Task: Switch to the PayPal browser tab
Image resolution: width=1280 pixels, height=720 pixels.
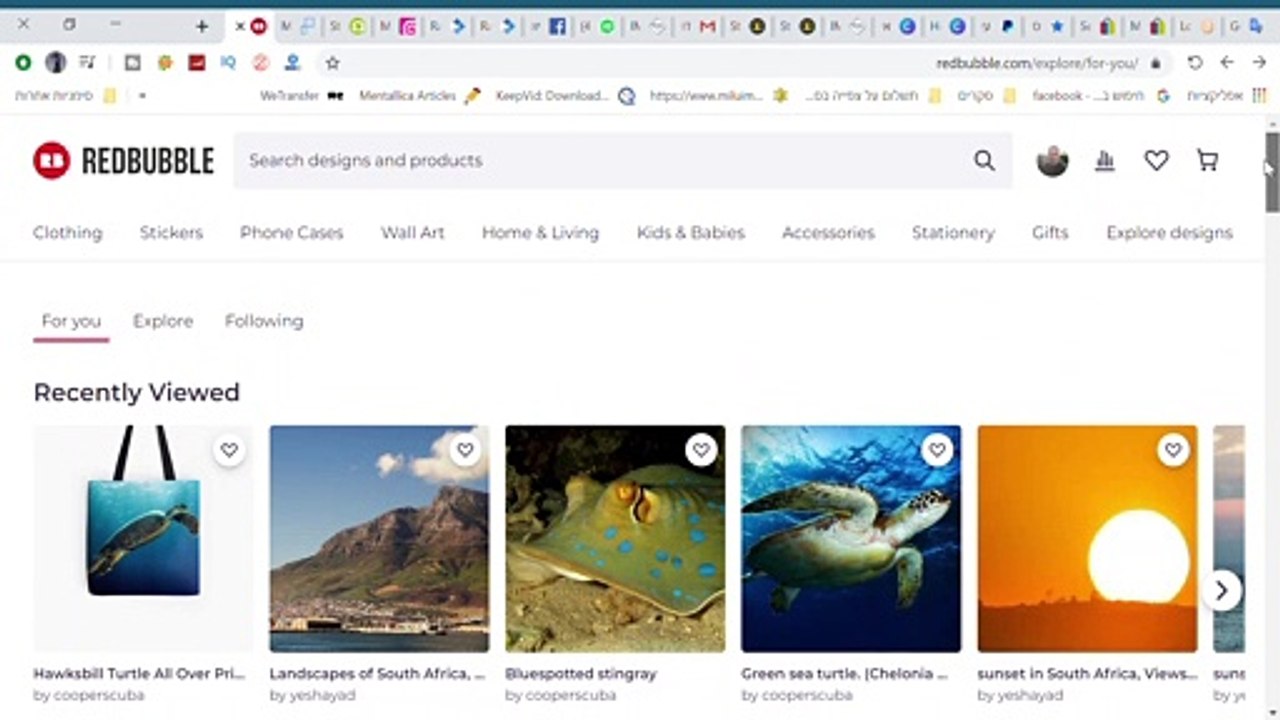Action: pyautogui.click(x=1007, y=27)
